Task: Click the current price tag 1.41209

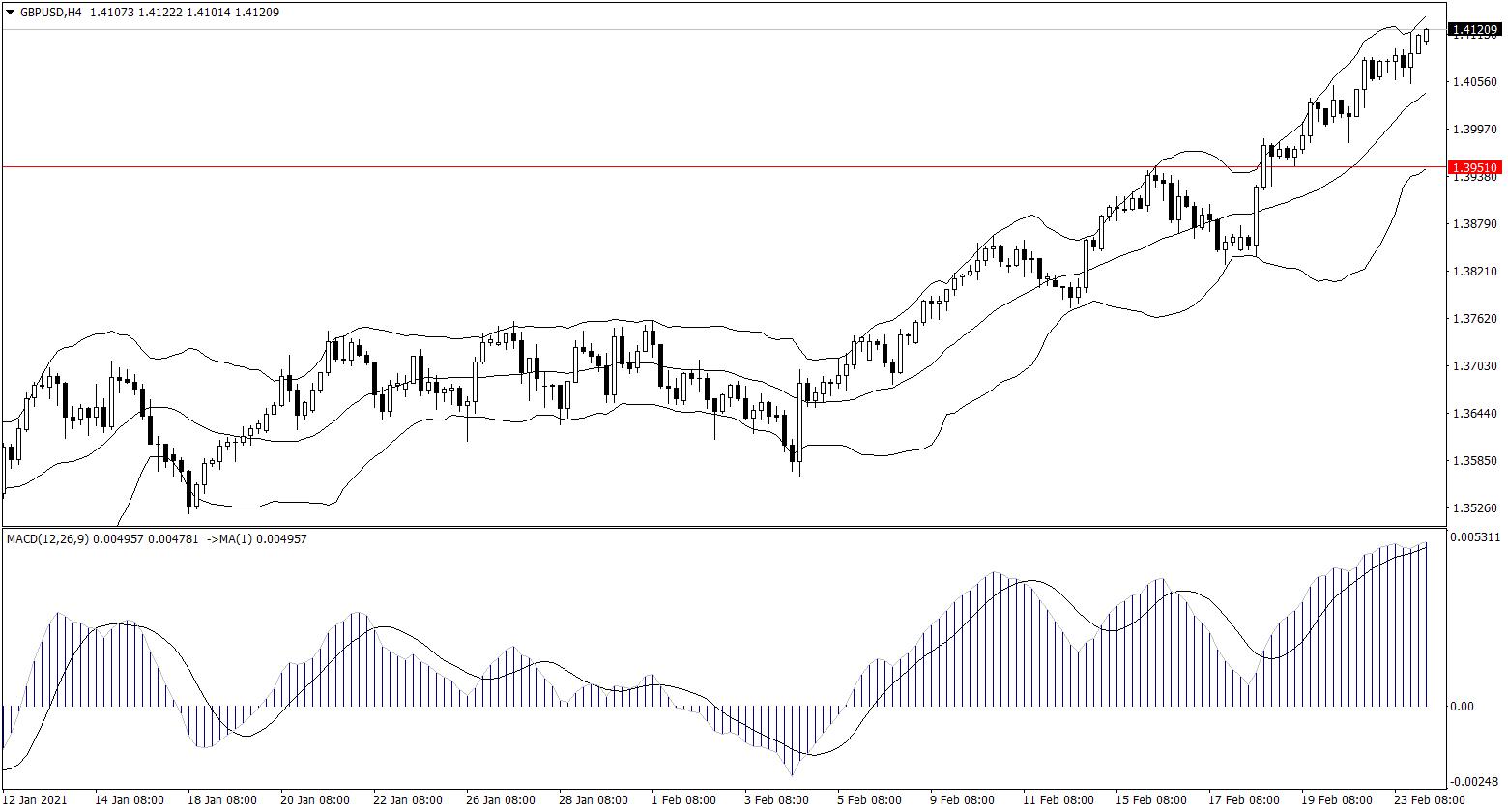Action: [x=1474, y=31]
